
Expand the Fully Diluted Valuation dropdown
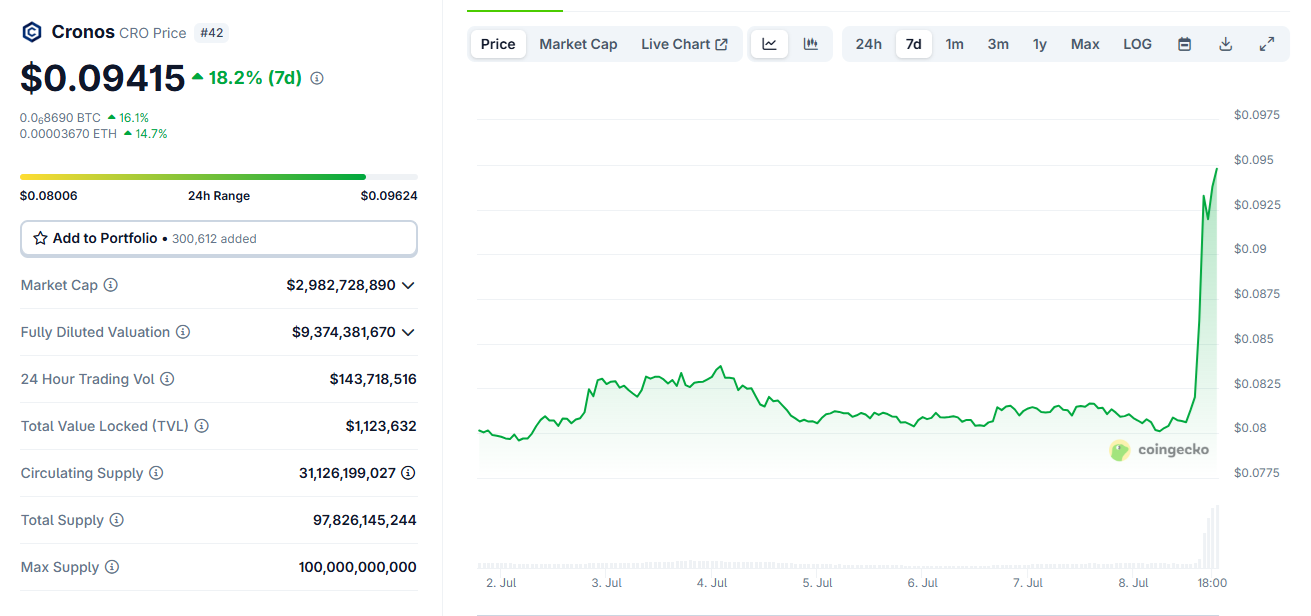coord(408,332)
